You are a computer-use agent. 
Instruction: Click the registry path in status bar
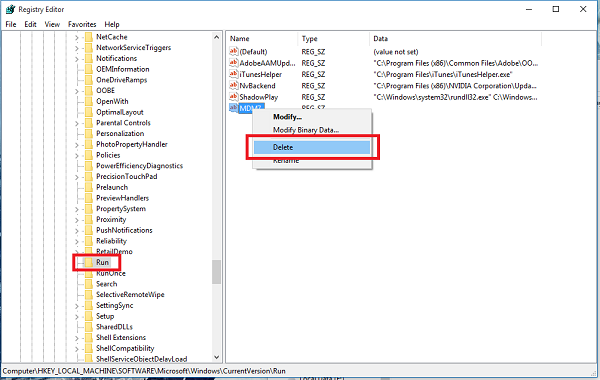pos(144,371)
